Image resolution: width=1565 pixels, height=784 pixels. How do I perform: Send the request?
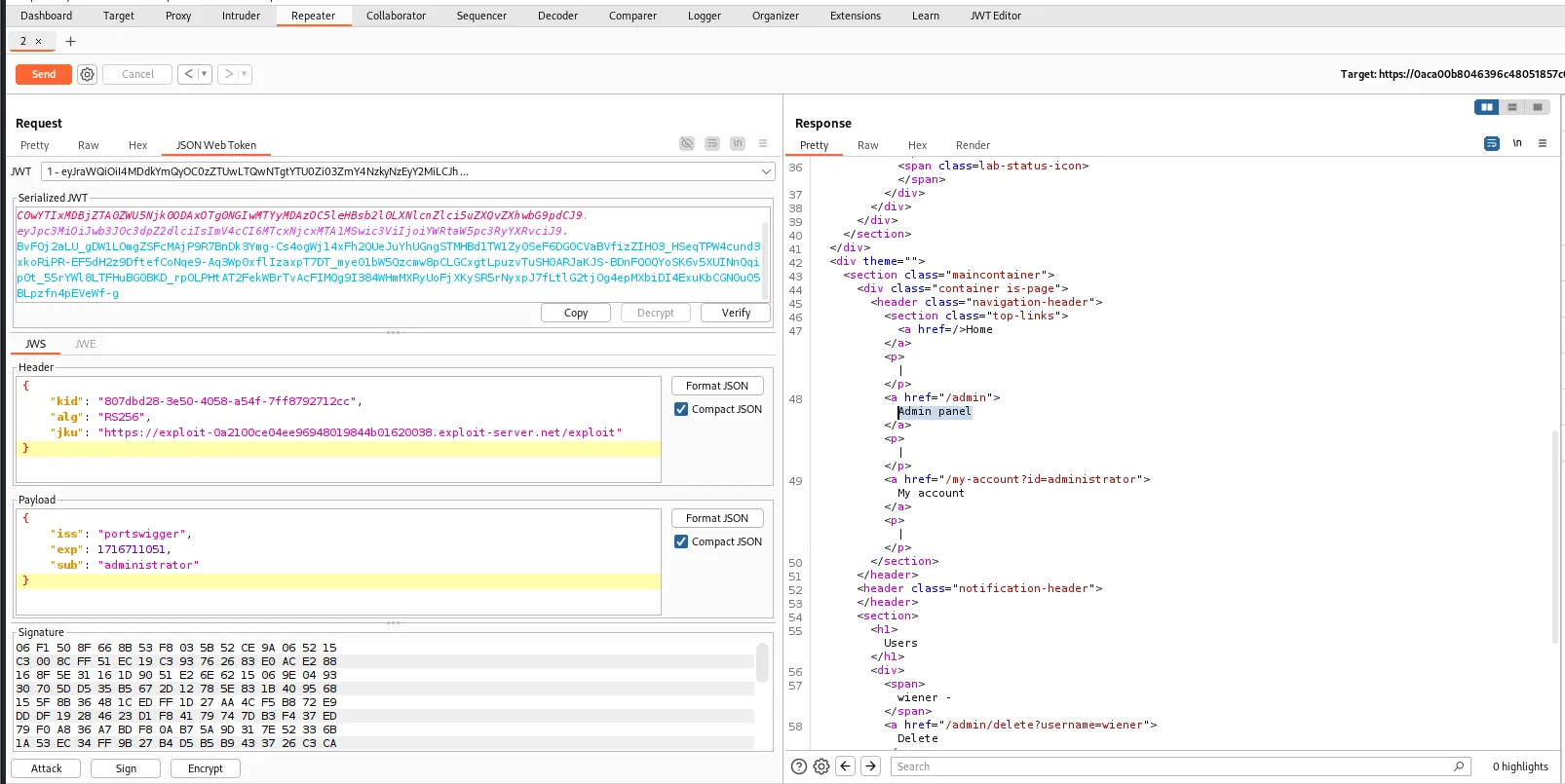point(44,74)
